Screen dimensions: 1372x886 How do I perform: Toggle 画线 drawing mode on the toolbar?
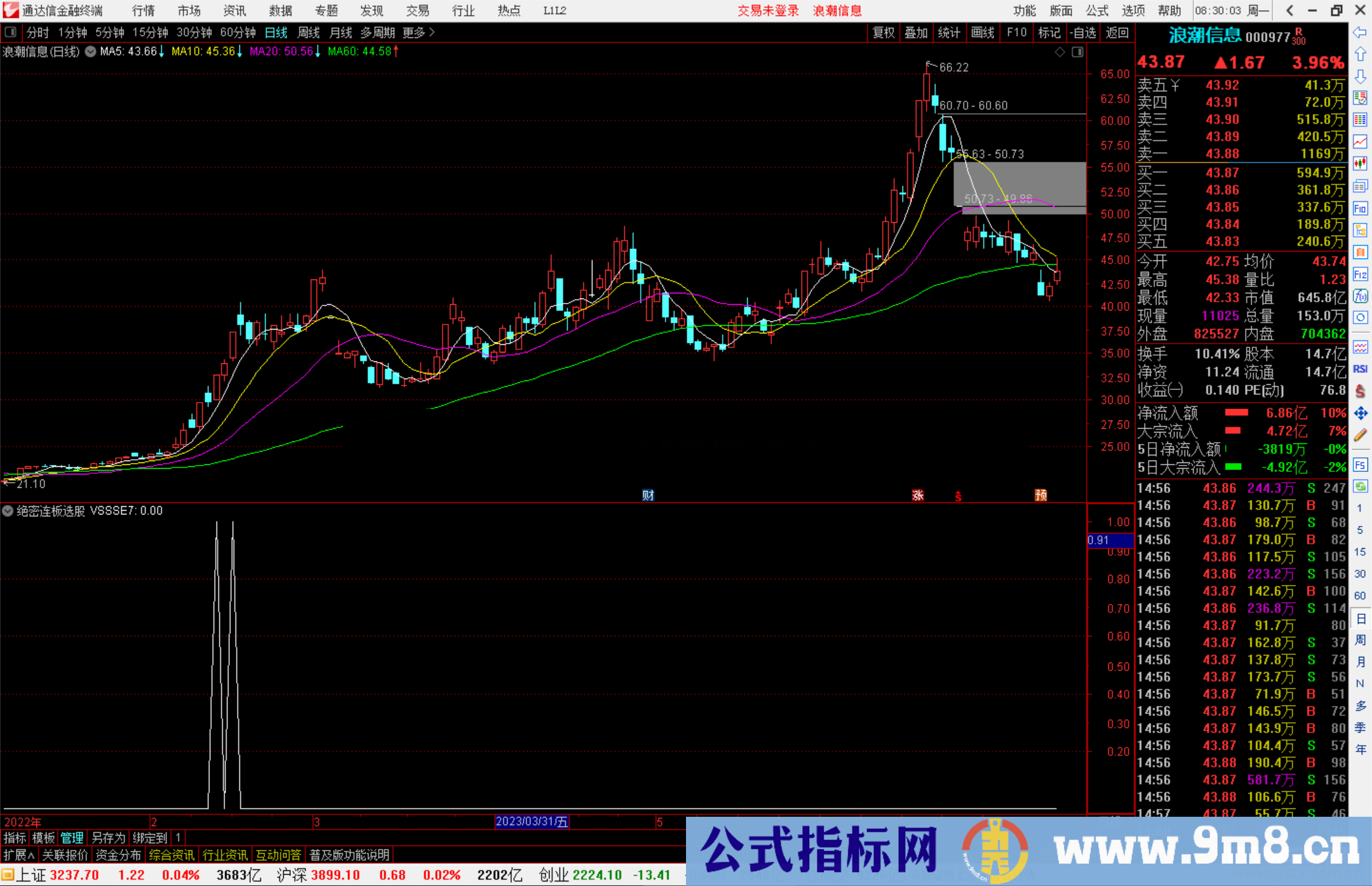point(983,32)
